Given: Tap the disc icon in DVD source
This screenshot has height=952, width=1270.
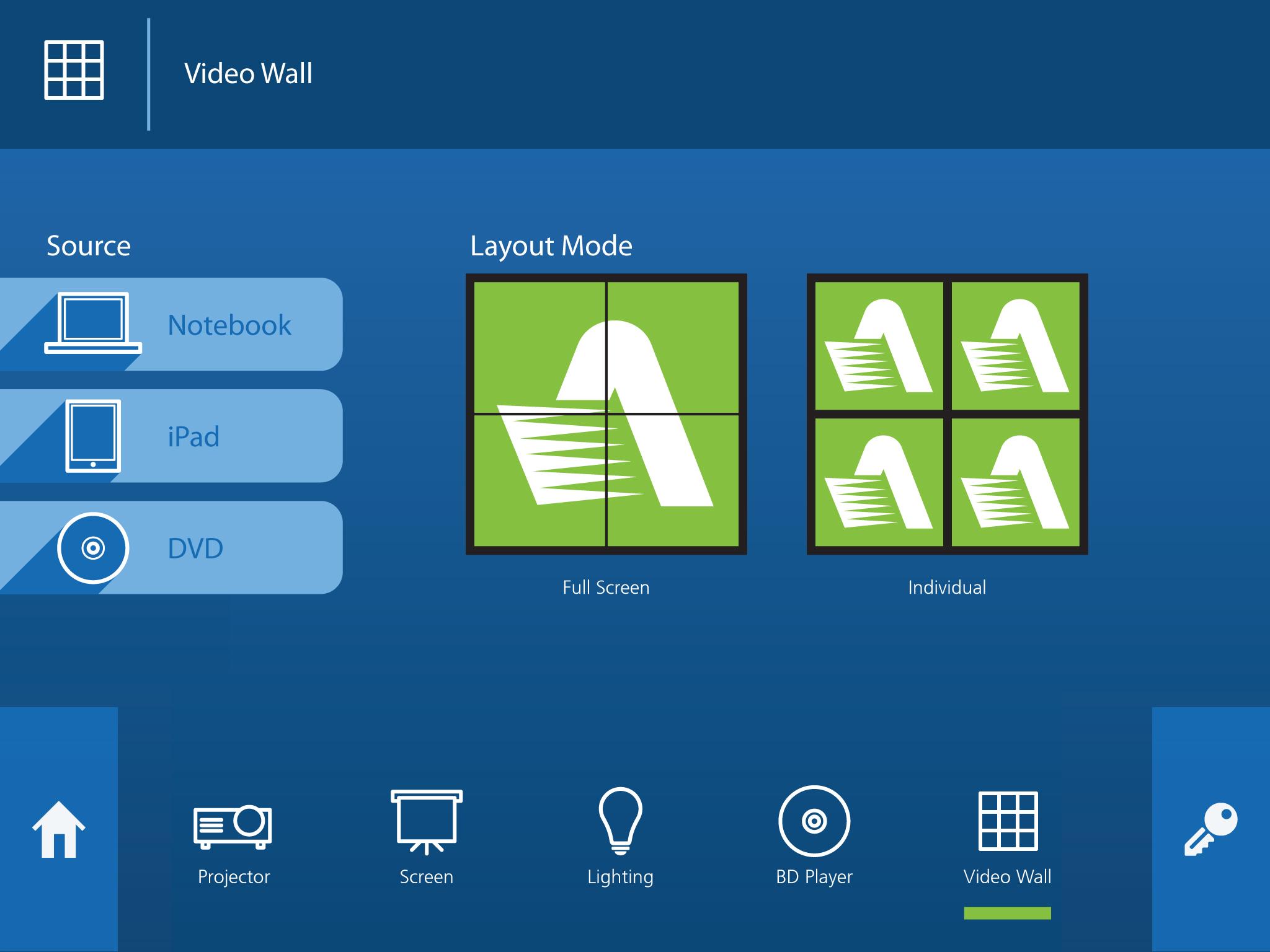Looking at the screenshot, I should click(93, 548).
